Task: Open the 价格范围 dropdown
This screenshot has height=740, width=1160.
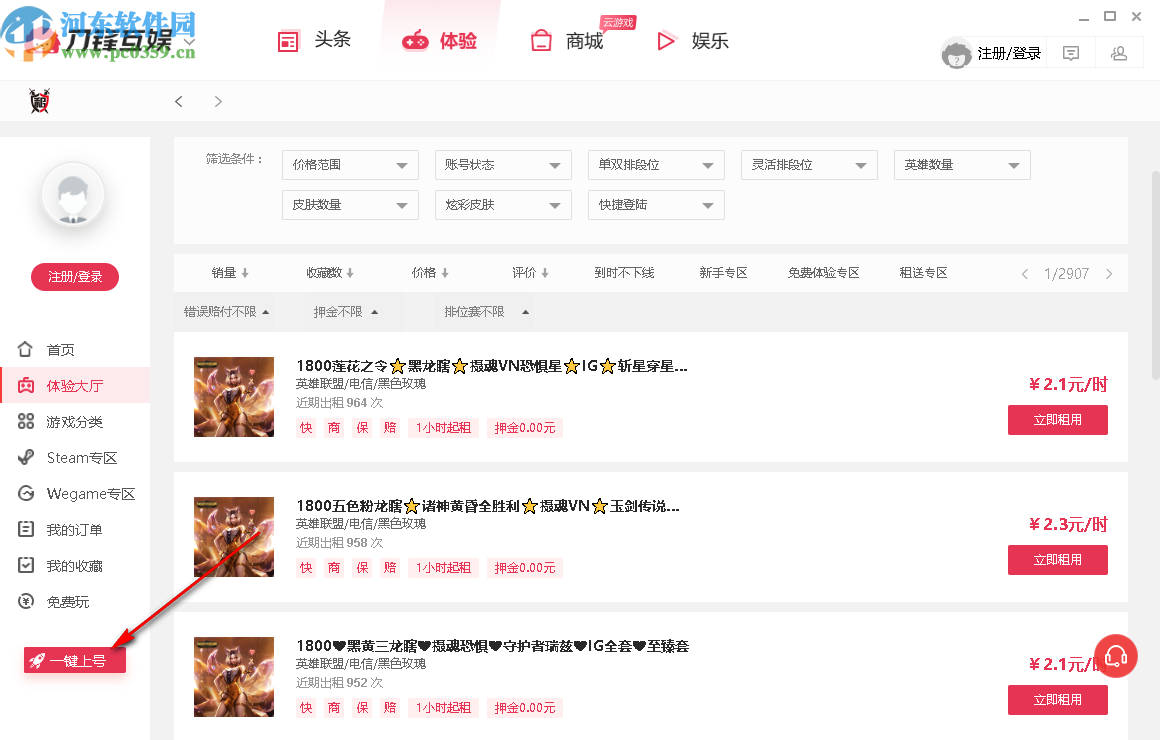Action: (349, 165)
